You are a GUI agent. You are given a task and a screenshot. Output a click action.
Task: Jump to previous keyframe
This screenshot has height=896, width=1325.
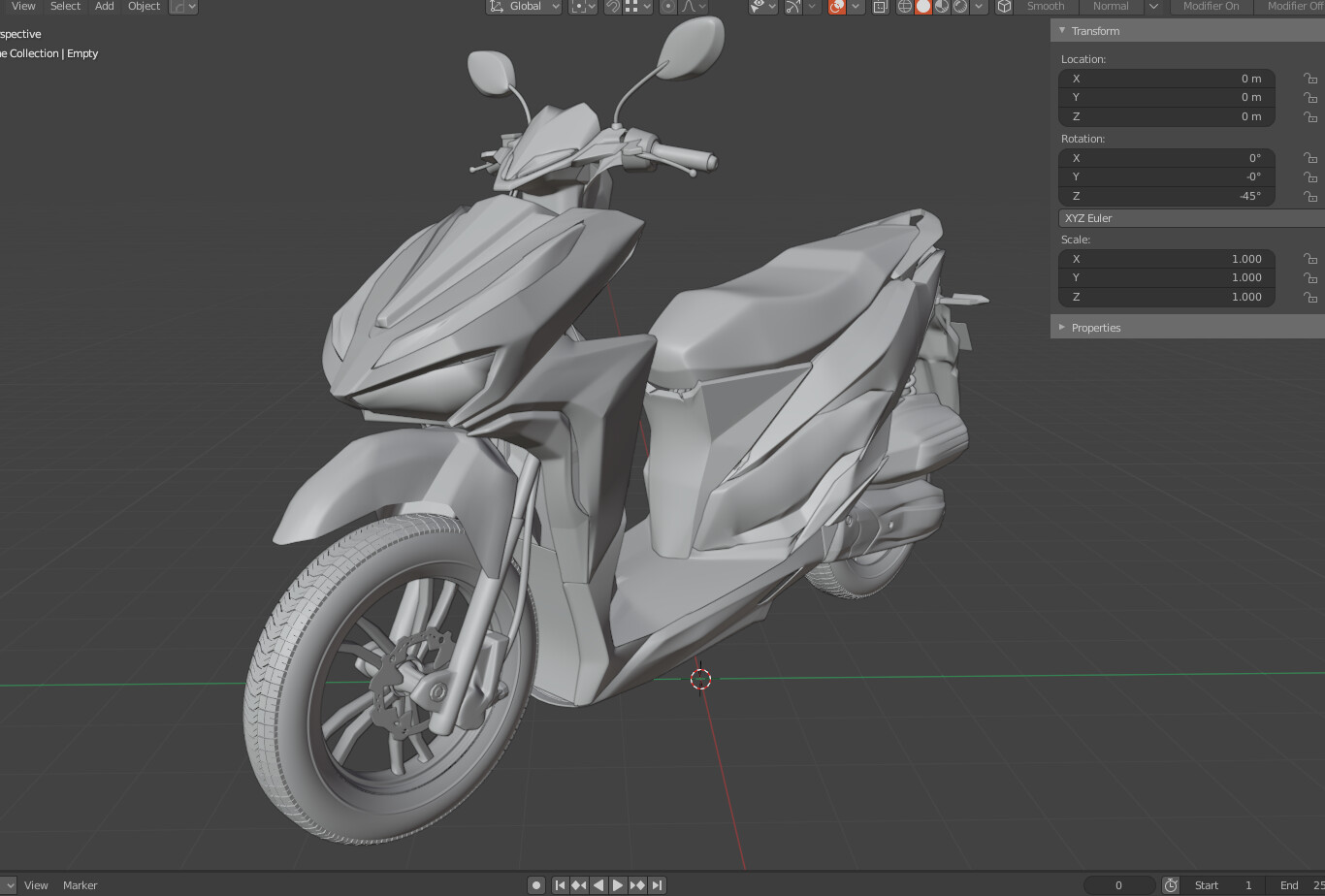(x=579, y=884)
